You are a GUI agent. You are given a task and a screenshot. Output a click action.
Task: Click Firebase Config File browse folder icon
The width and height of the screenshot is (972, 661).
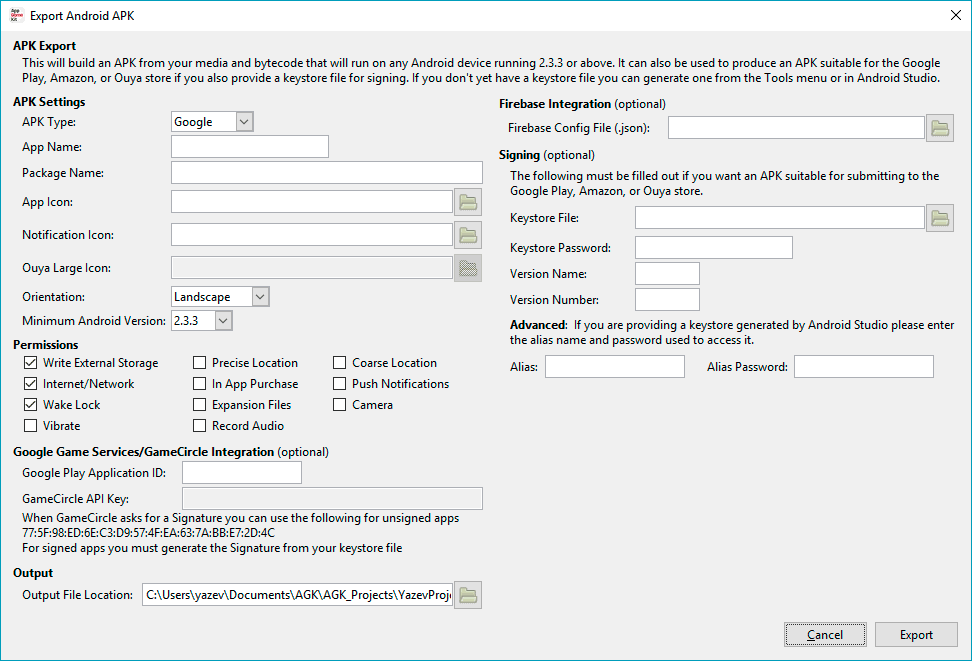(x=939, y=128)
